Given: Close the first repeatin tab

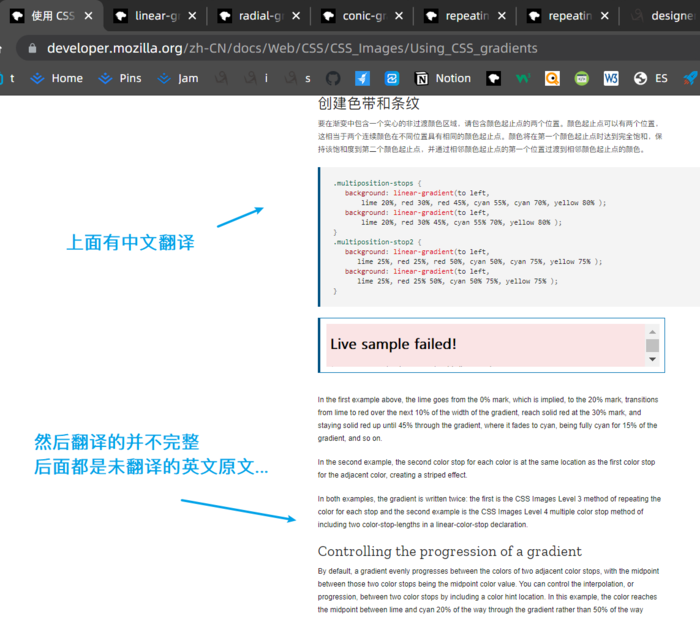Looking at the screenshot, I should pos(502,16).
